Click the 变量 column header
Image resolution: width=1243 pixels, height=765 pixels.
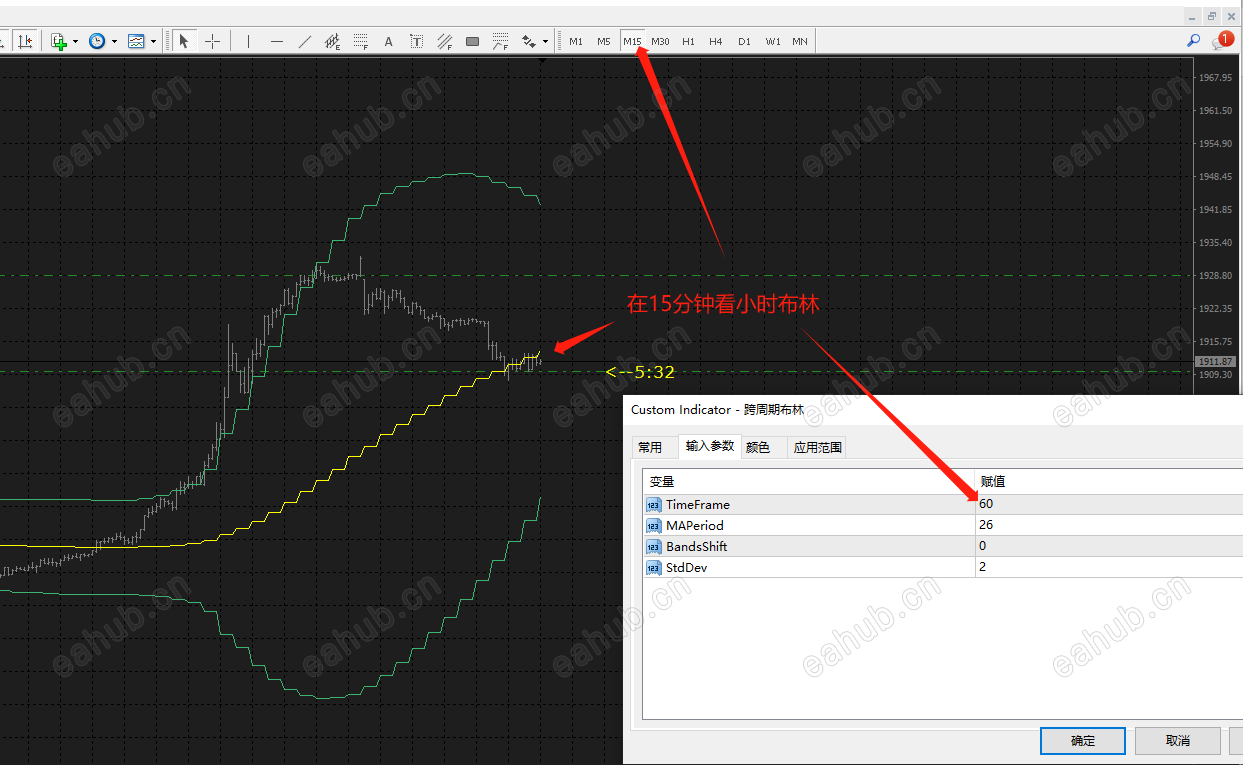point(809,482)
